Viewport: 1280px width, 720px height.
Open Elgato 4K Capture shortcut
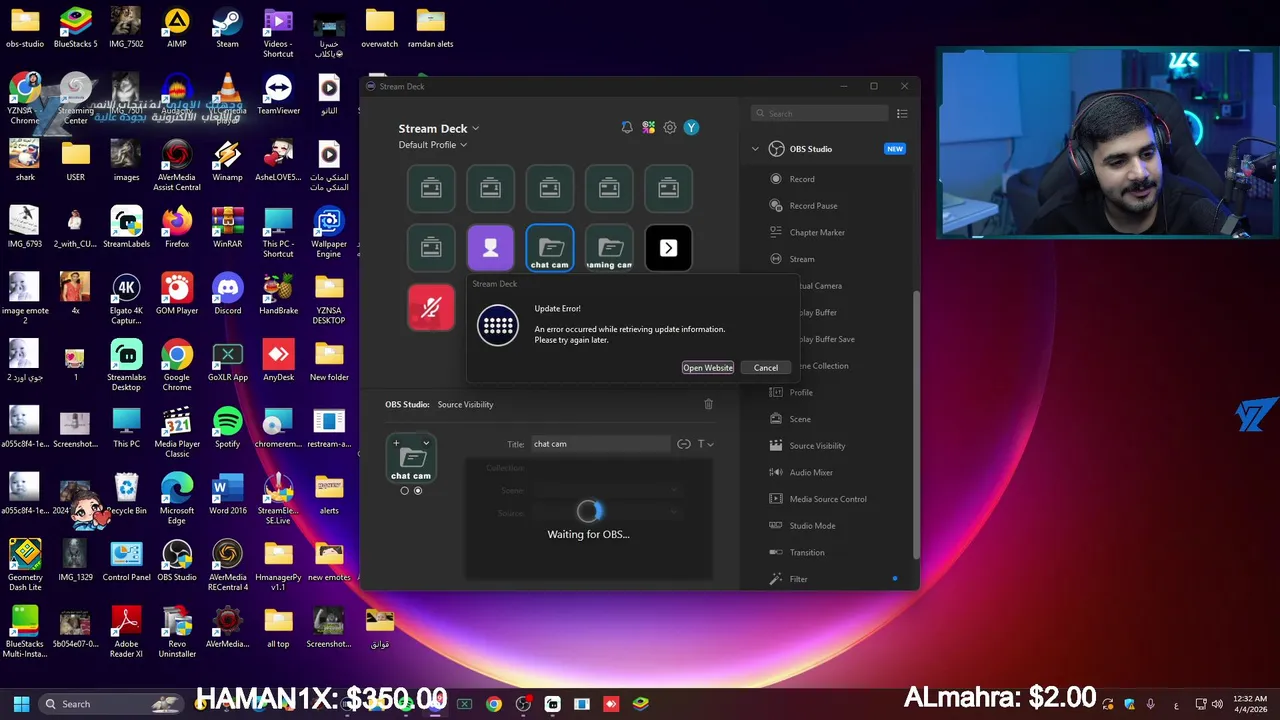126,299
